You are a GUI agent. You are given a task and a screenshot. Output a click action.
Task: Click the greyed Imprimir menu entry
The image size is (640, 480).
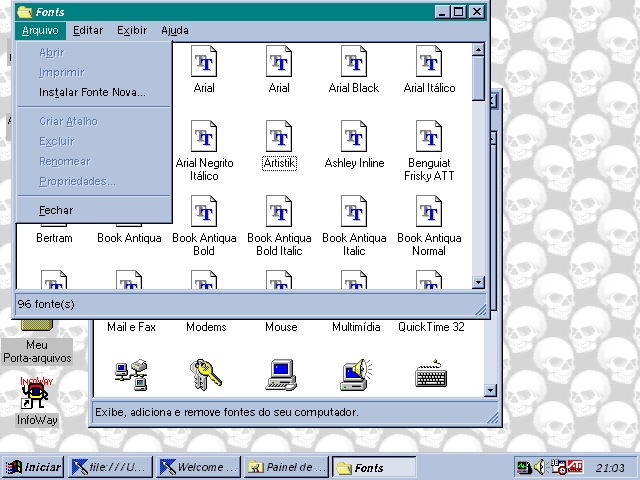click(x=94, y=72)
